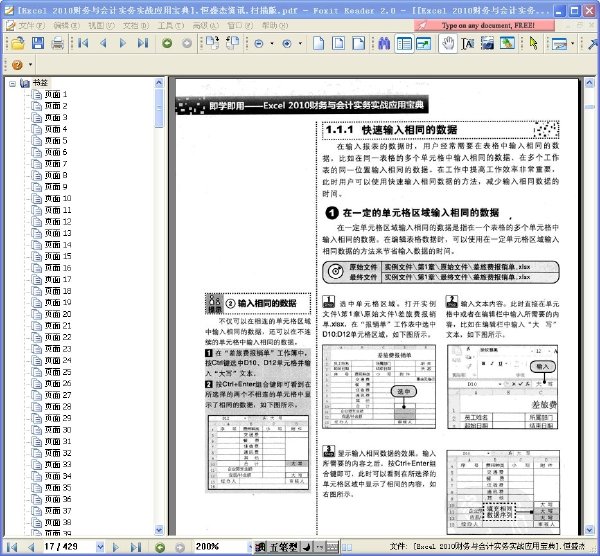Viewport: 600px width, 556px height.
Task: Collapse the 书签 bookmarks root node
Action: point(12,83)
